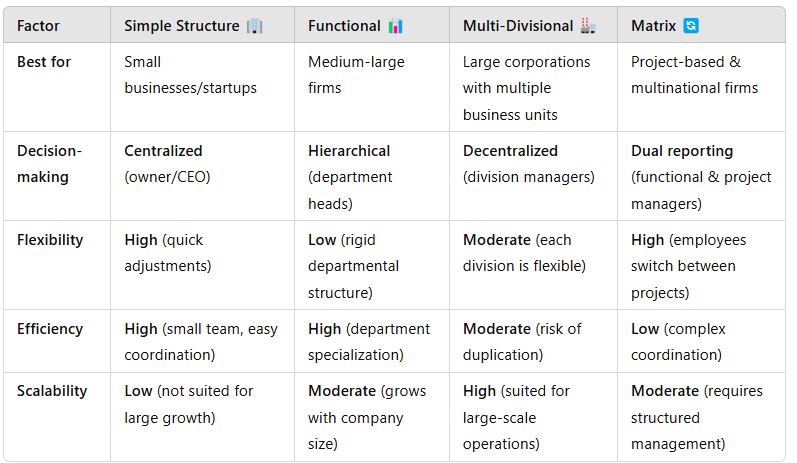Click the Flexibility row label
Viewport: 797px width, 463px height.
[x=50, y=240]
